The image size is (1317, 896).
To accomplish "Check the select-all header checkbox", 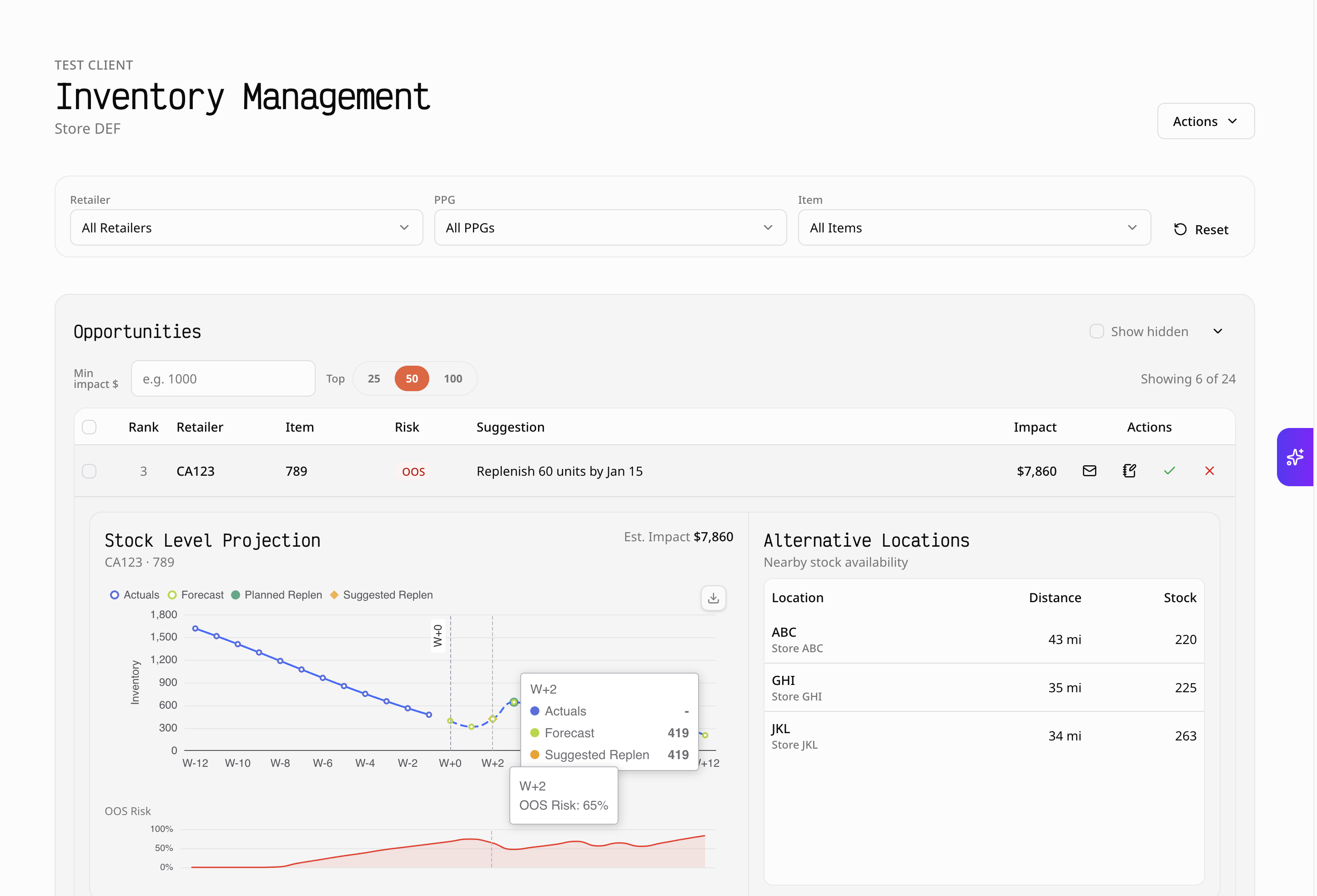I will click(x=89, y=427).
